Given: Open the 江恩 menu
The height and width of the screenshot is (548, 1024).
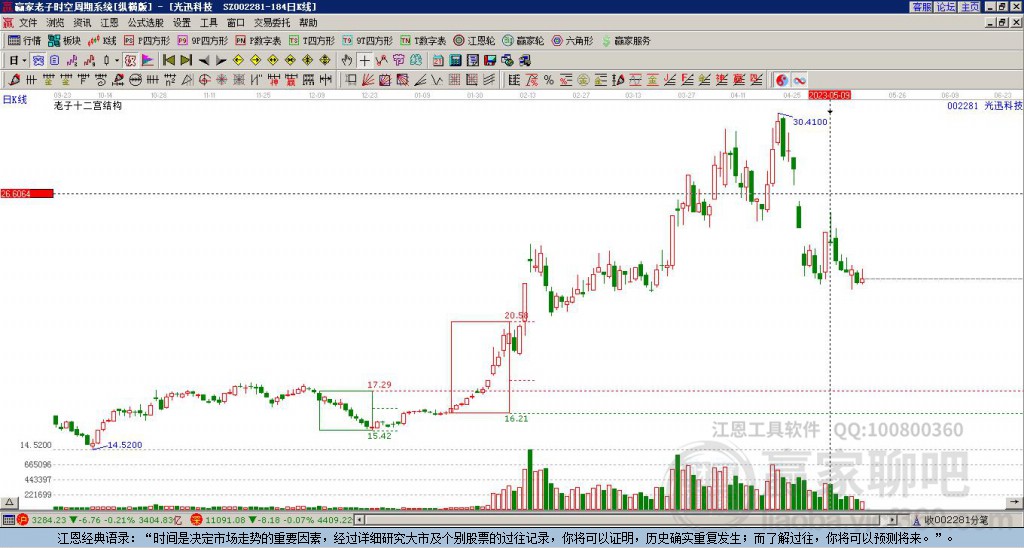Looking at the screenshot, I should [110, 23].
